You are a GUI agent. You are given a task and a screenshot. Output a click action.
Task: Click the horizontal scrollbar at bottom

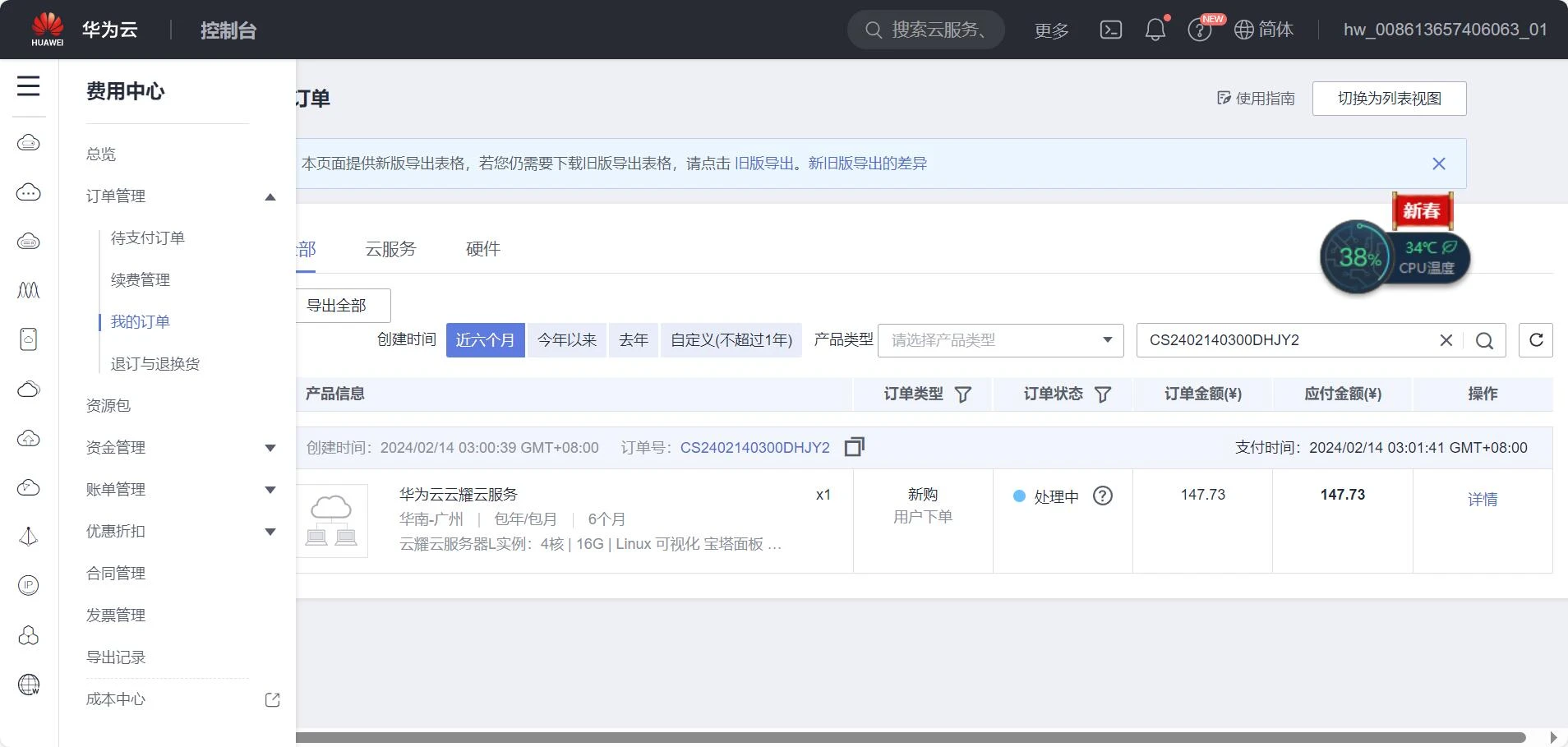(x=911, y=737)
